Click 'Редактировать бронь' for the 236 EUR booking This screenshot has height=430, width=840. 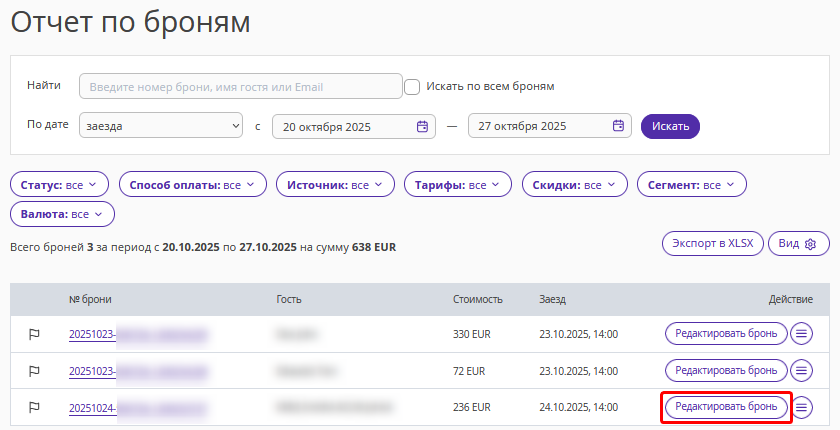[726, 407]
